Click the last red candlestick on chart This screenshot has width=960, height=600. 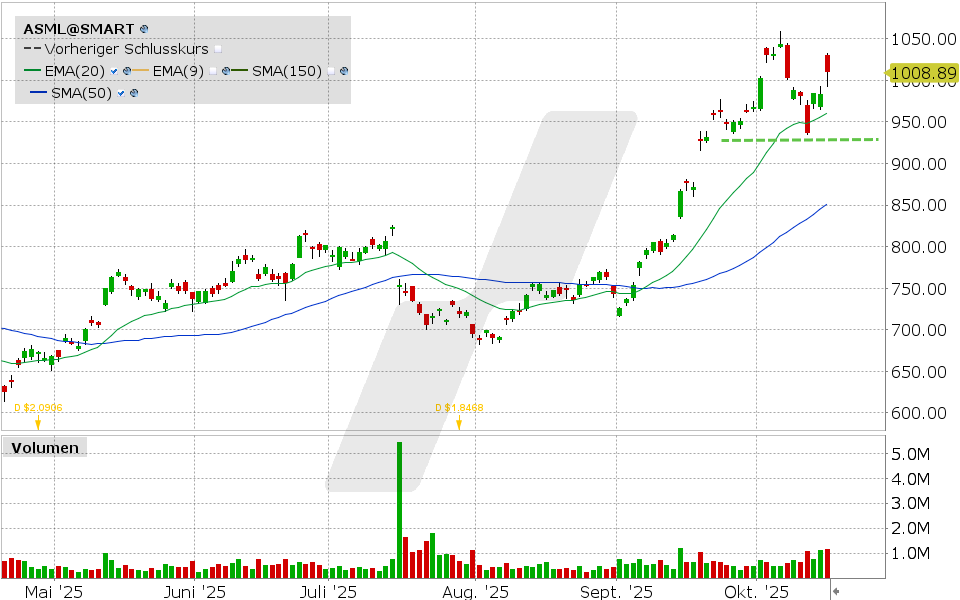pyautogui.click(x=828, y=63)
